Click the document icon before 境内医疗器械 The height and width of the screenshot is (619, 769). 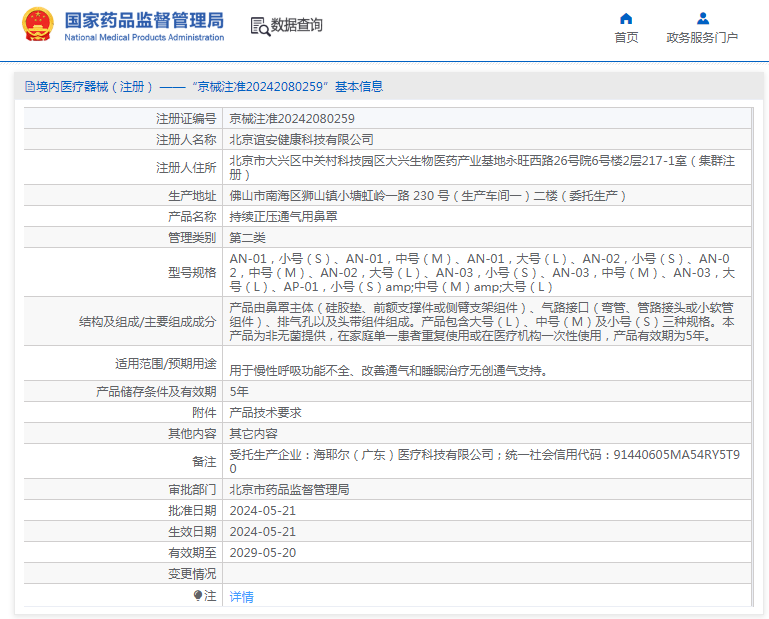(30, 87)
